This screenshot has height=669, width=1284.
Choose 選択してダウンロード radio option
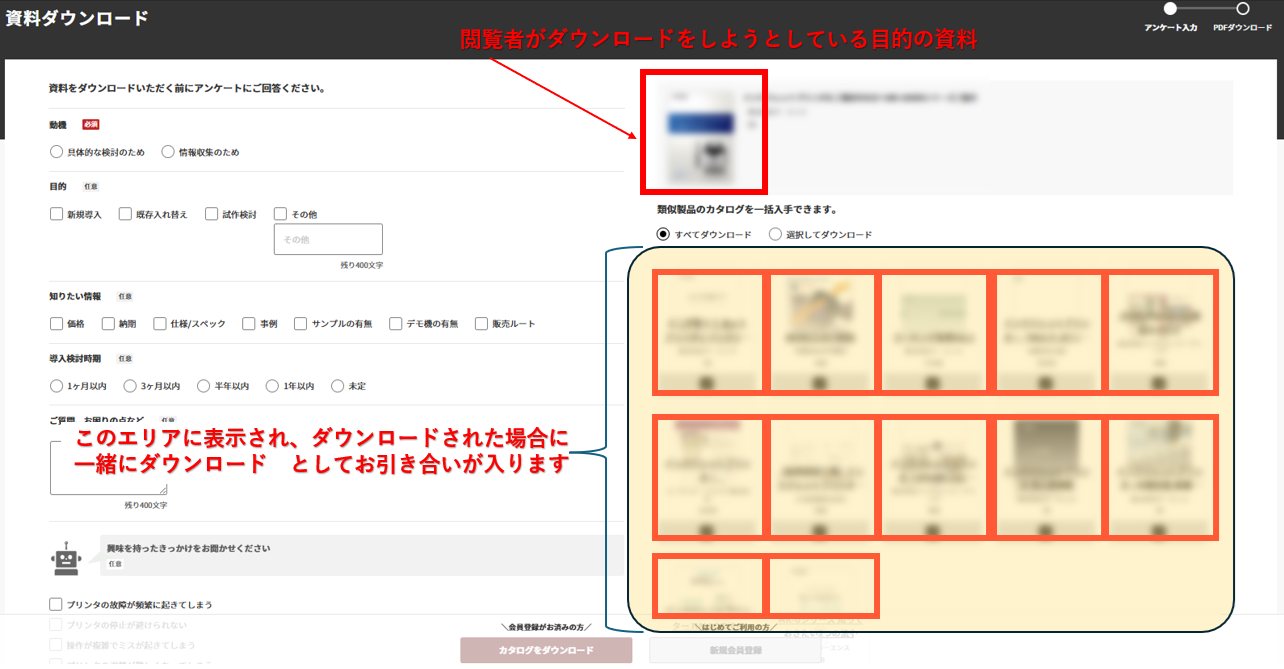pos(774,233)
